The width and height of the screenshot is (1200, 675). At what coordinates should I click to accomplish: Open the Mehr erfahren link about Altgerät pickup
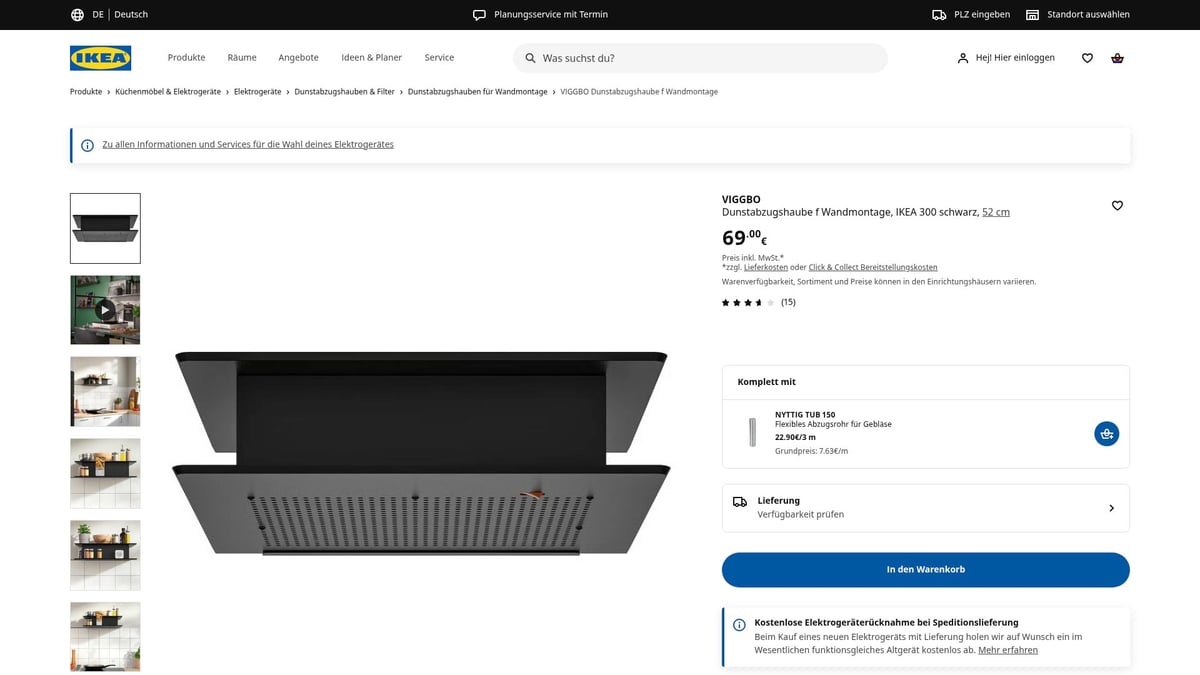tap(1007, 649)
